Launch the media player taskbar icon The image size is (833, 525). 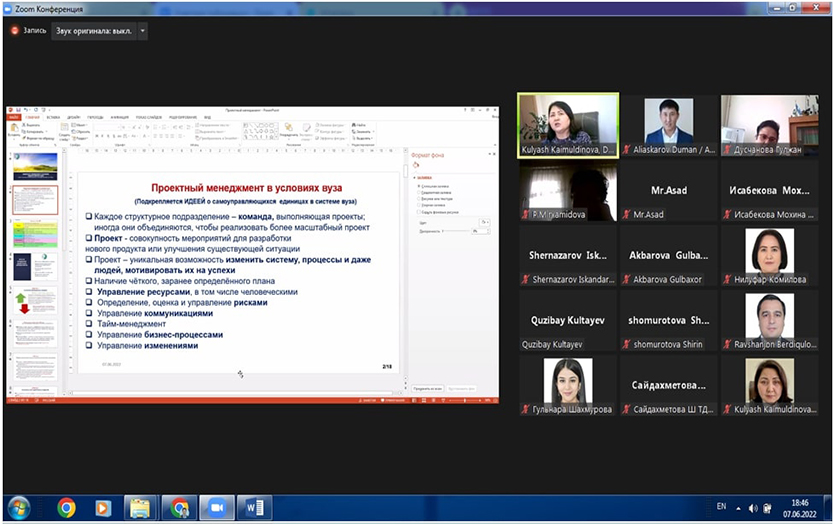point(103,508)
